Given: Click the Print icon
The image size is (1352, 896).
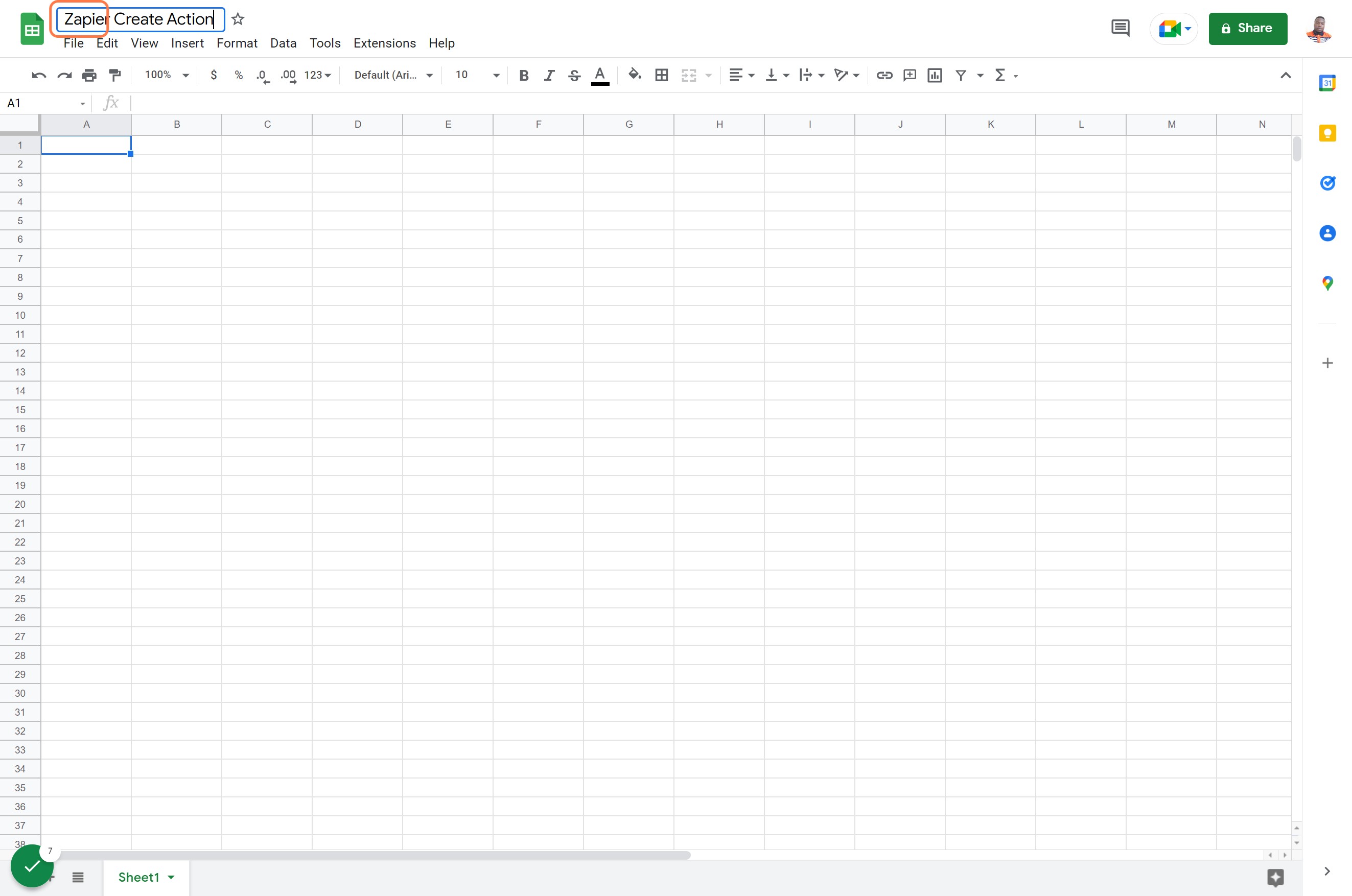Looking at the screenshot, I should pyautogui.click(x=89, y=75).
